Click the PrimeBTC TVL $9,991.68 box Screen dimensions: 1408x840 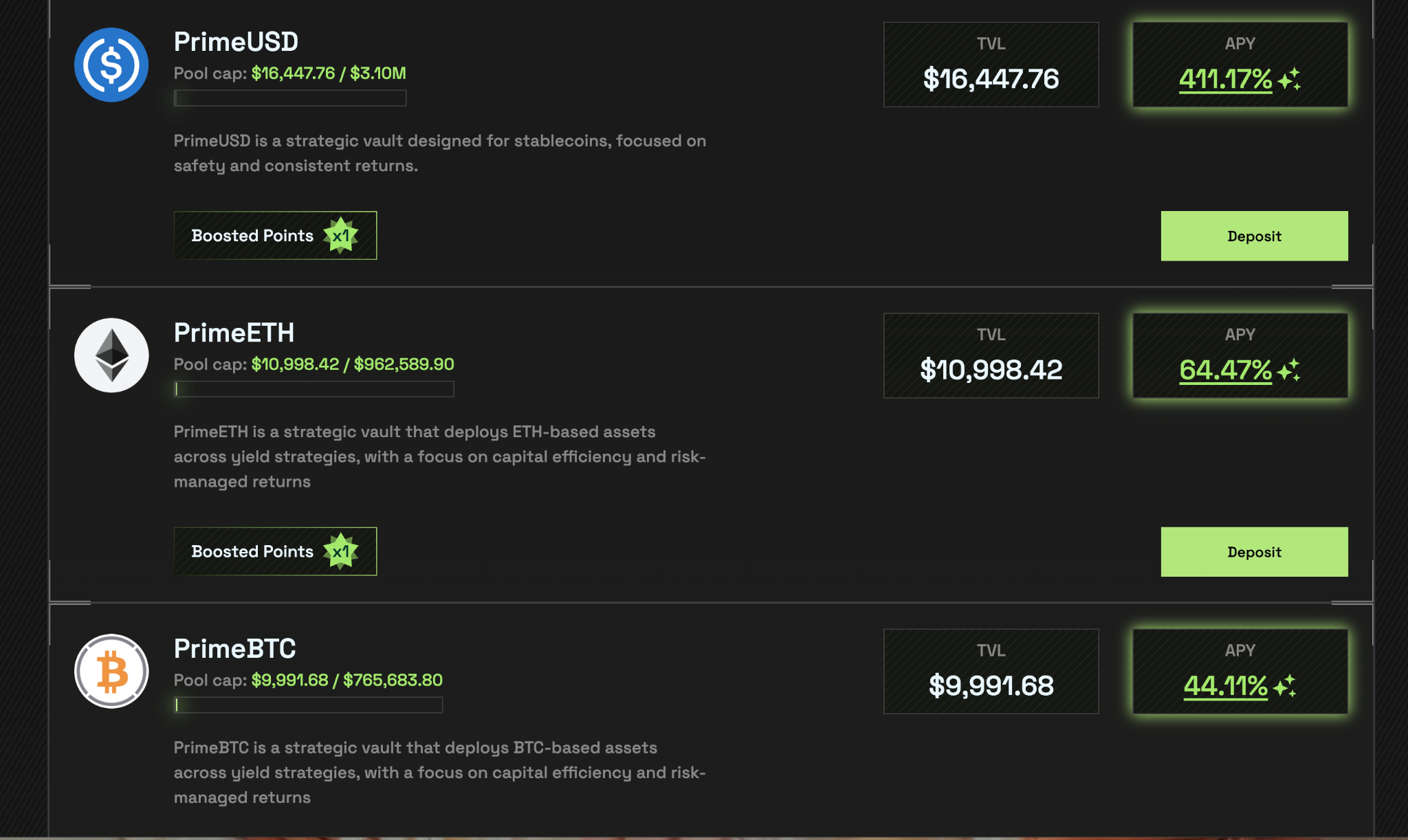coord(991,671)
